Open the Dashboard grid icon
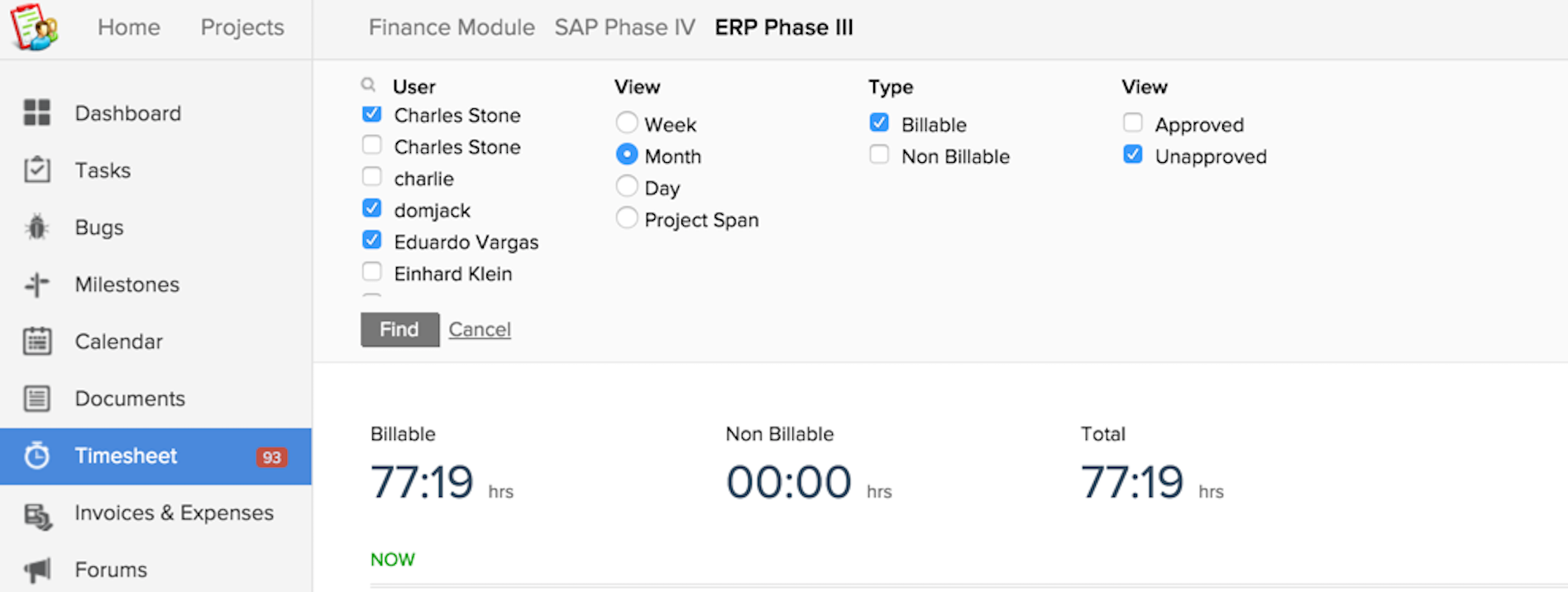This screenshot has height=592, width=1568. (x=37, y=112)
